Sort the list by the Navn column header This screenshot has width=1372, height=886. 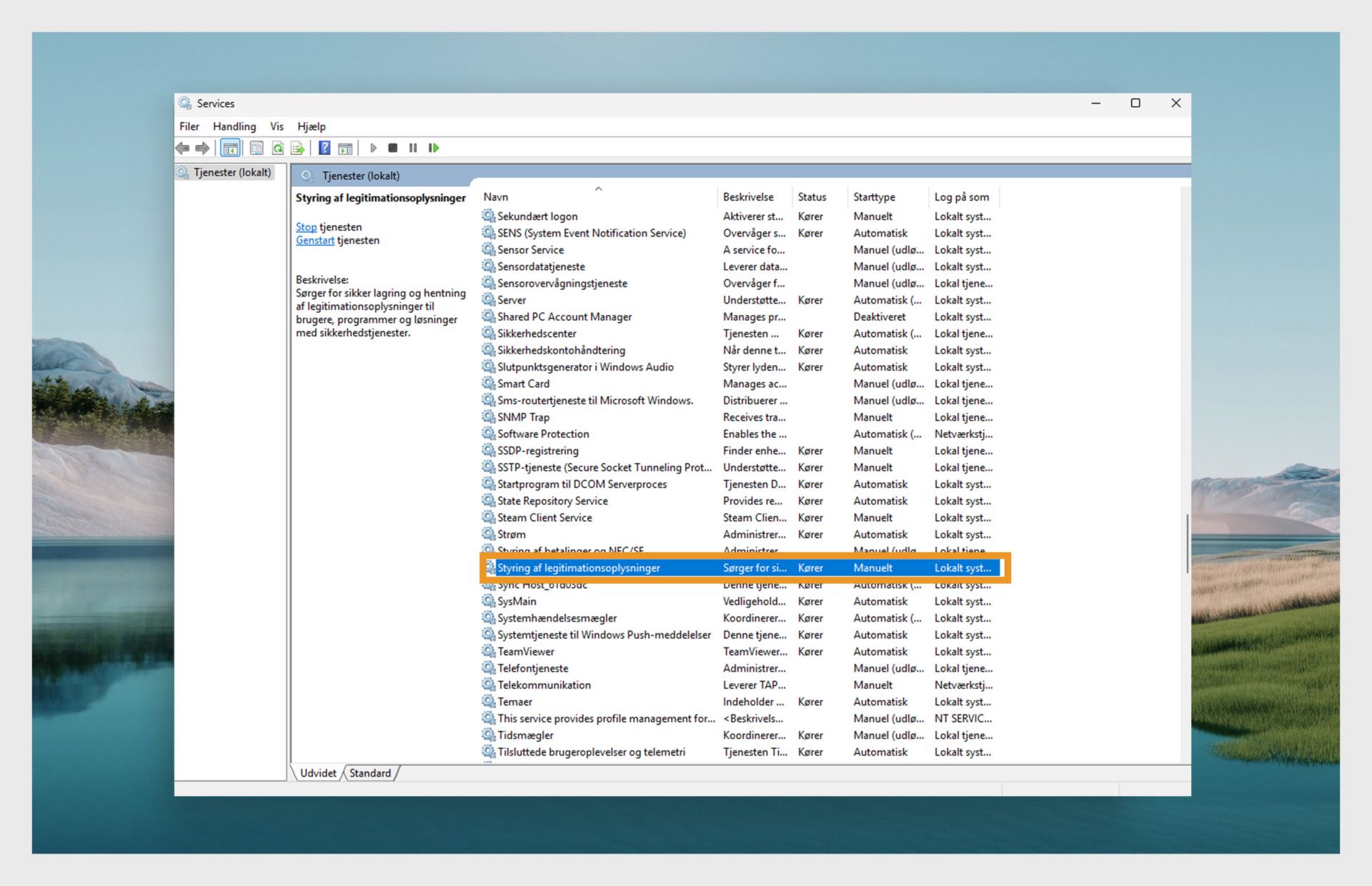(x=496, y=197)
